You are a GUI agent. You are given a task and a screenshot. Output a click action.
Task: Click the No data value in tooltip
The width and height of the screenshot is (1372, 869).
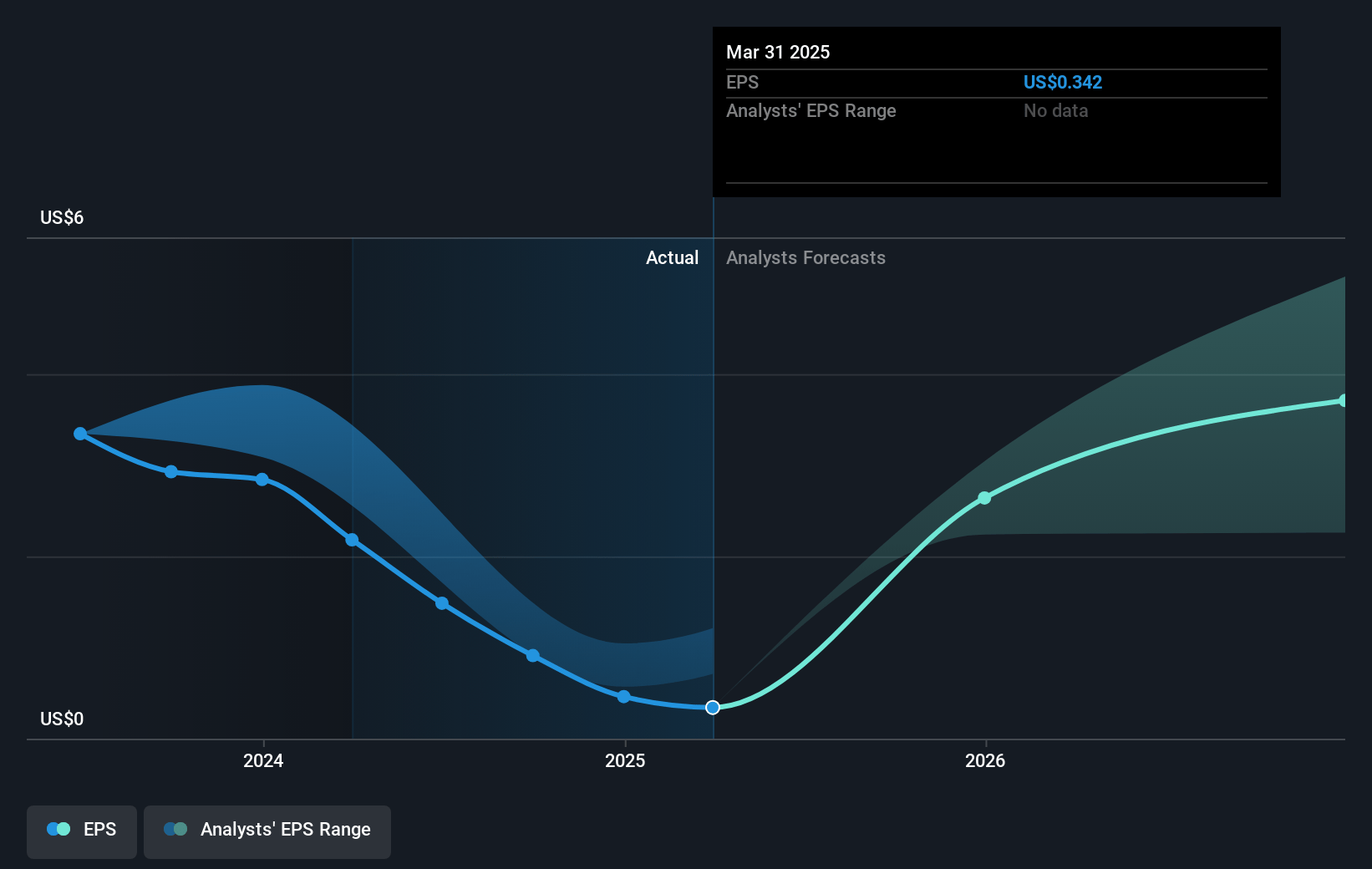pos(1056,110)
